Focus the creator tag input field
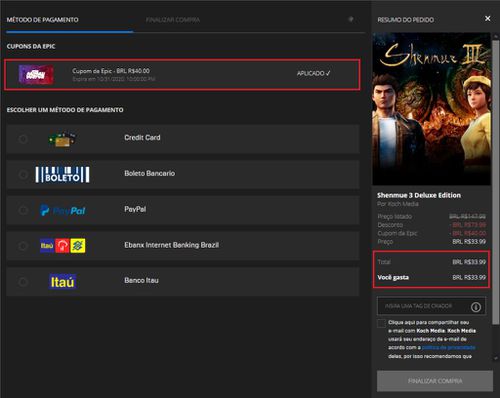 [x=431, y=306]
